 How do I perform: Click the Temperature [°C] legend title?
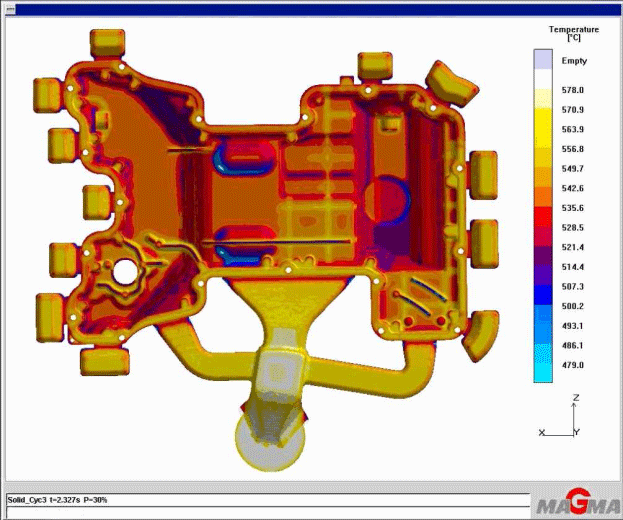[574, 34]
